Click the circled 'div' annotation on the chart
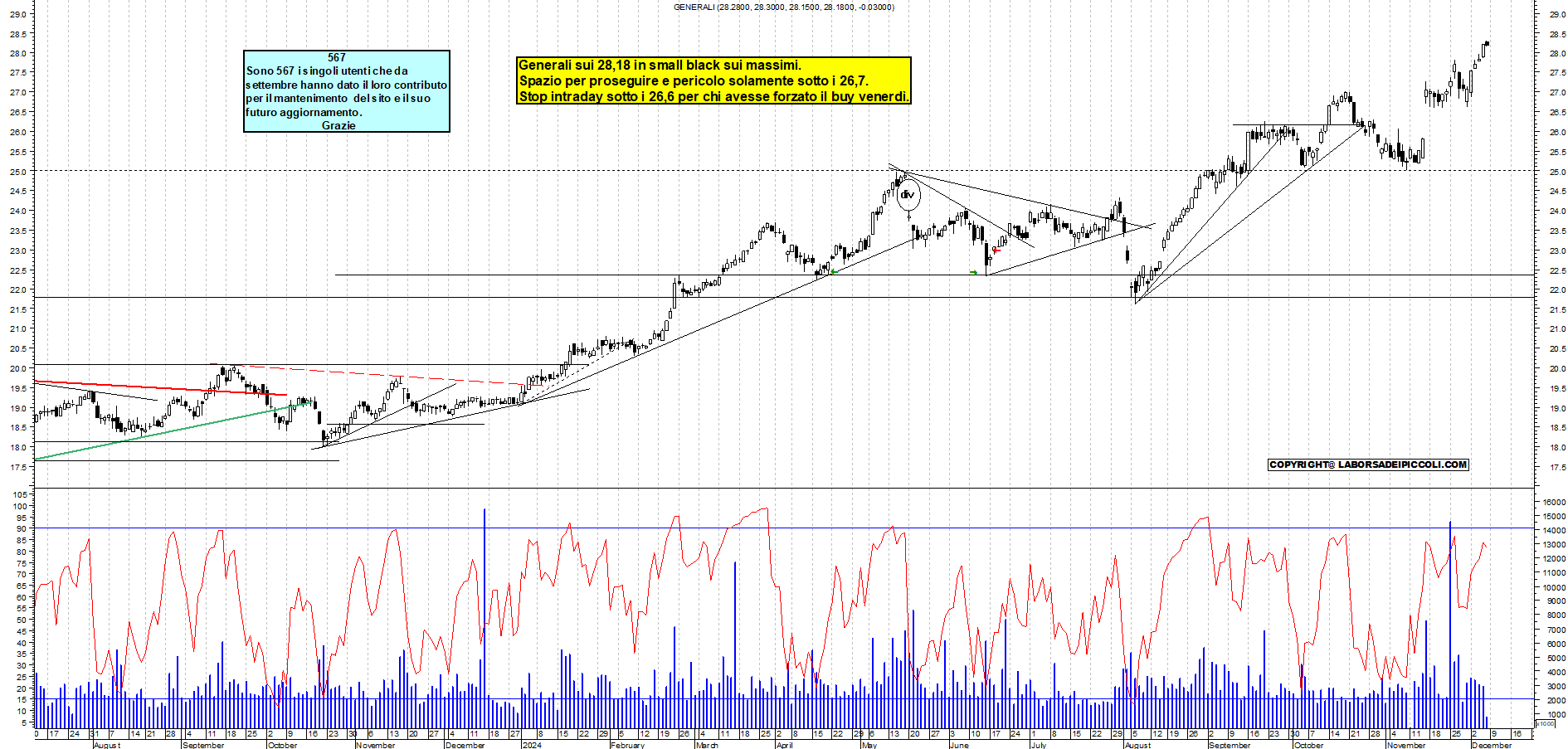This screenshot has height=749, width=1568. click(908, 195)
